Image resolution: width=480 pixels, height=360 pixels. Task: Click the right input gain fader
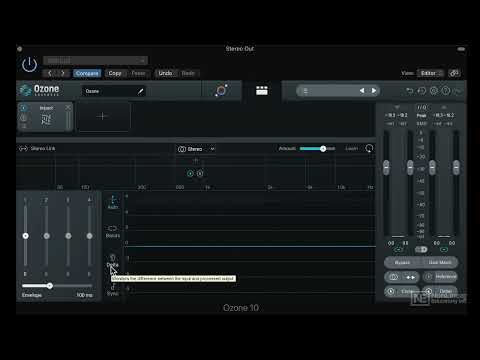coord(410,167)
